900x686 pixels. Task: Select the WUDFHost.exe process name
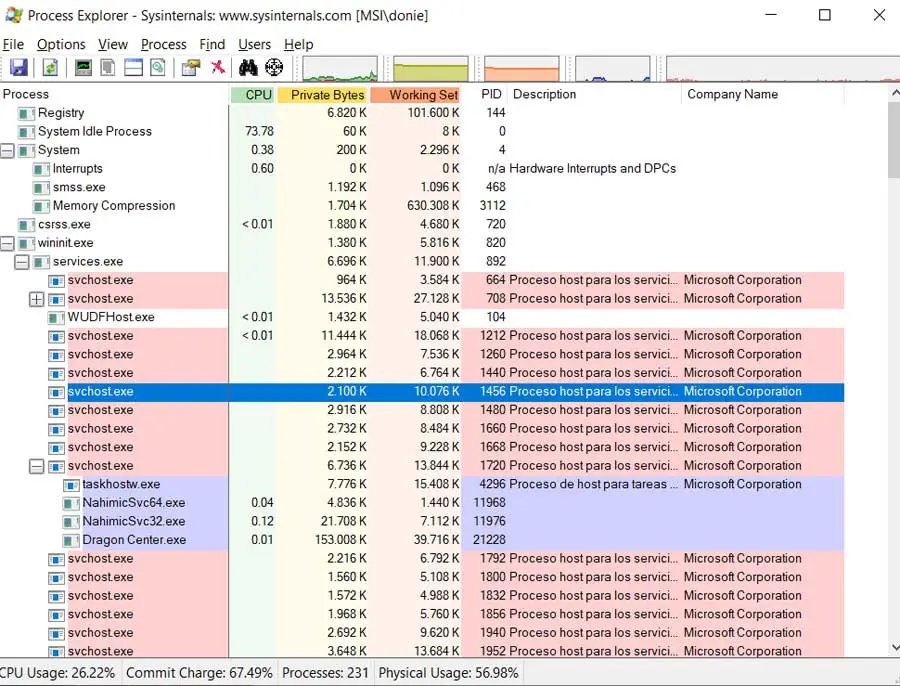[x=111, y=317]
